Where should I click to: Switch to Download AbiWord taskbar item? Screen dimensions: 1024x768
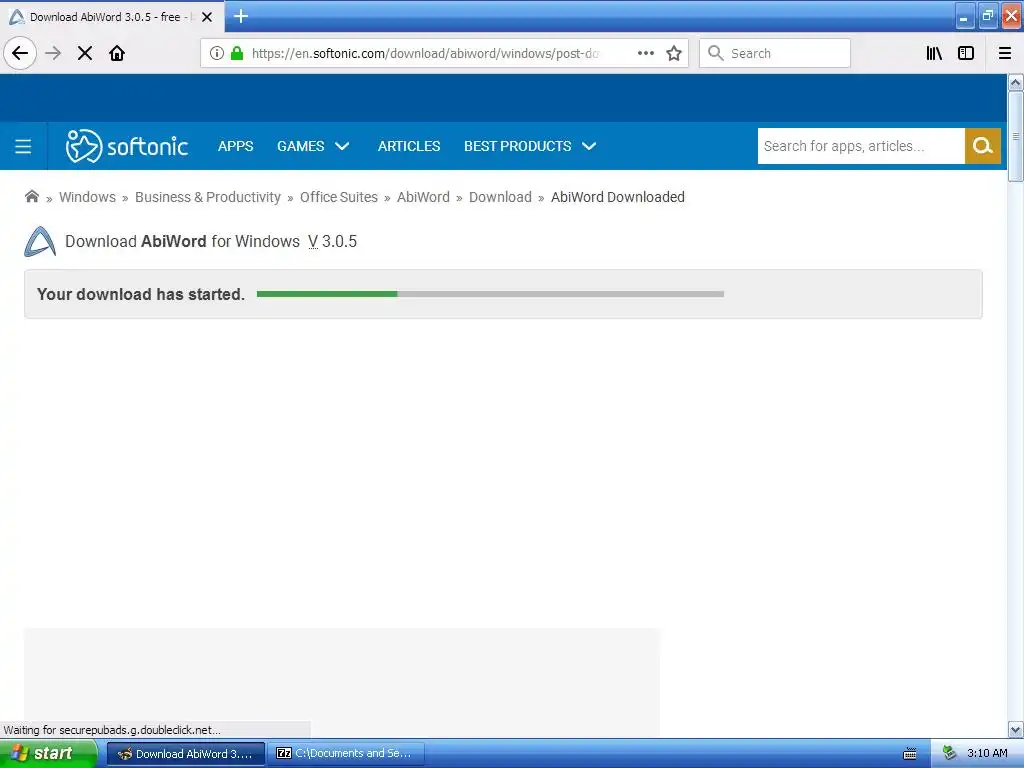[x=185, y=754]
